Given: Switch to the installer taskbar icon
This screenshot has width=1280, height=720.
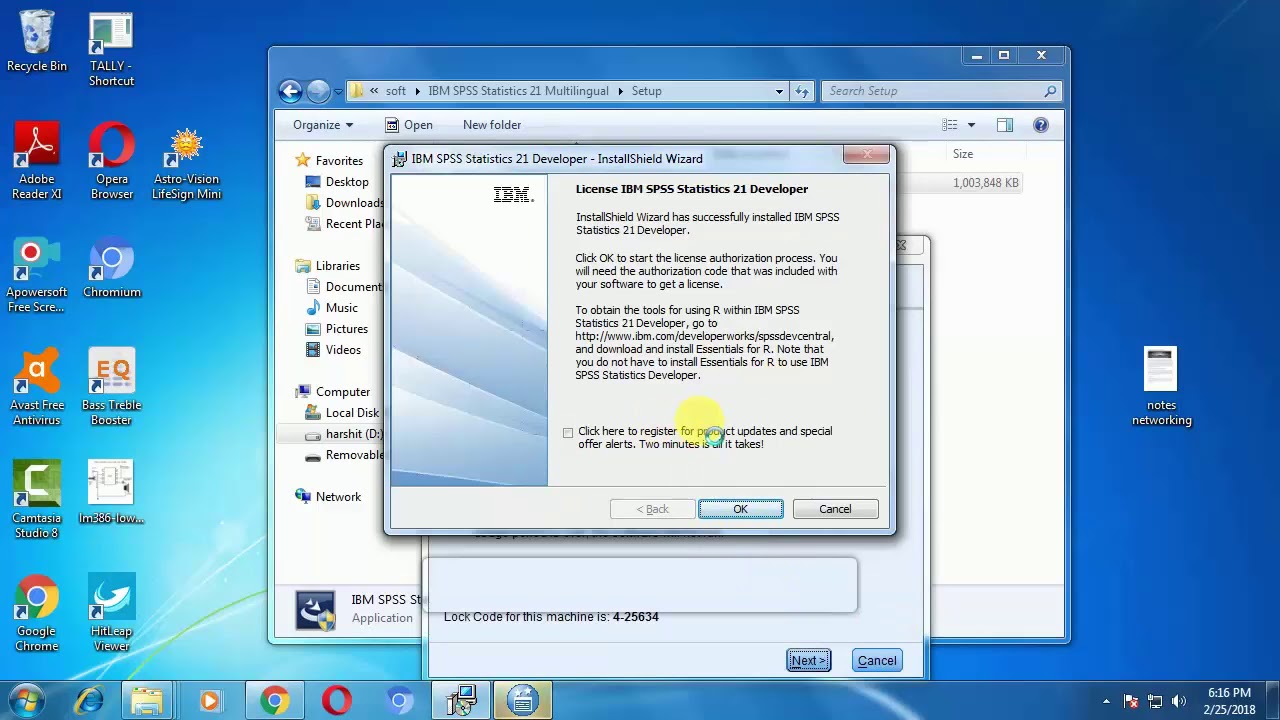Looking at the screenshot, I should [461, 701].
